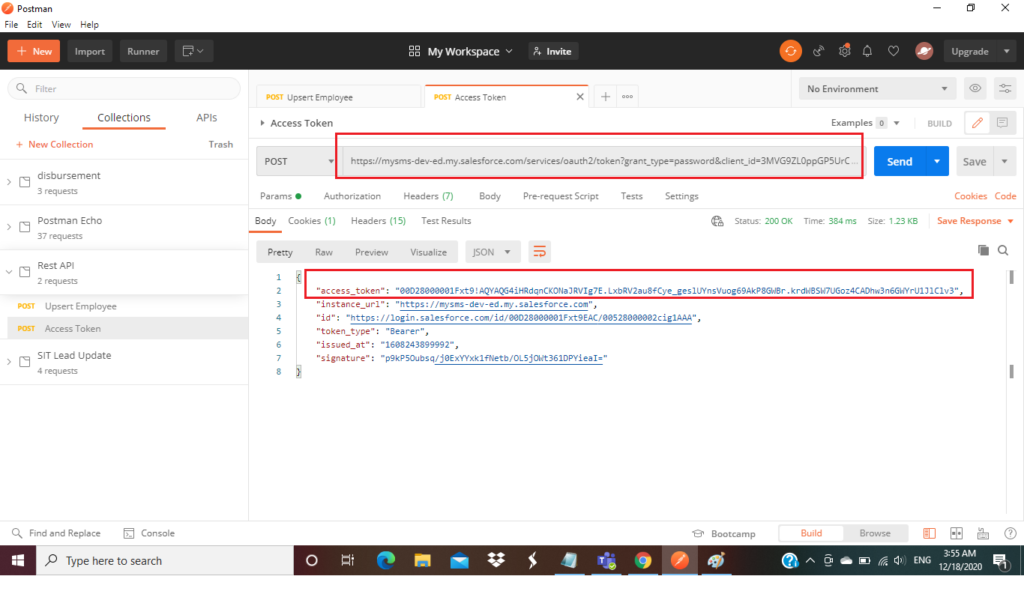Click the Invite button

[552, 51]
